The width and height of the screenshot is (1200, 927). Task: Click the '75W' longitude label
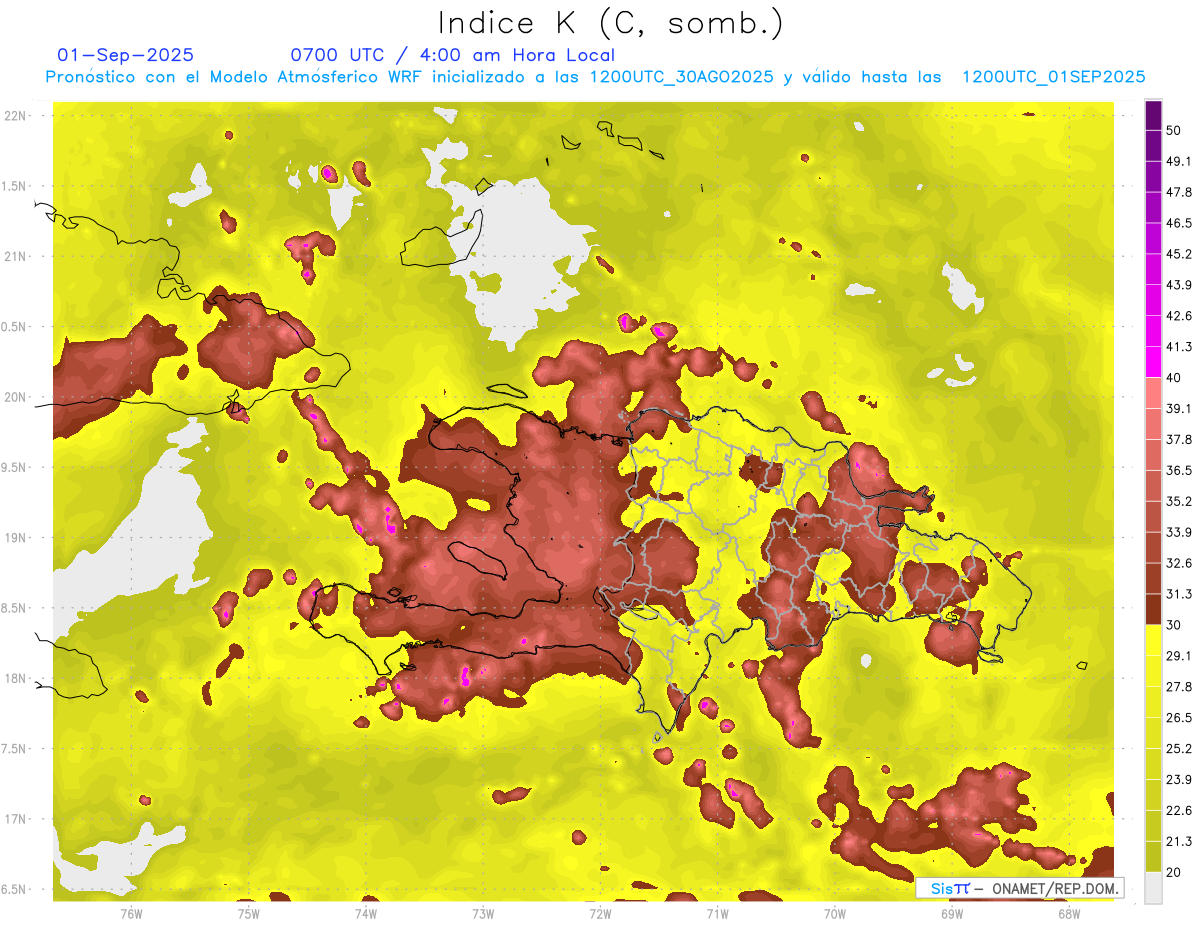[x=248, y=914]
